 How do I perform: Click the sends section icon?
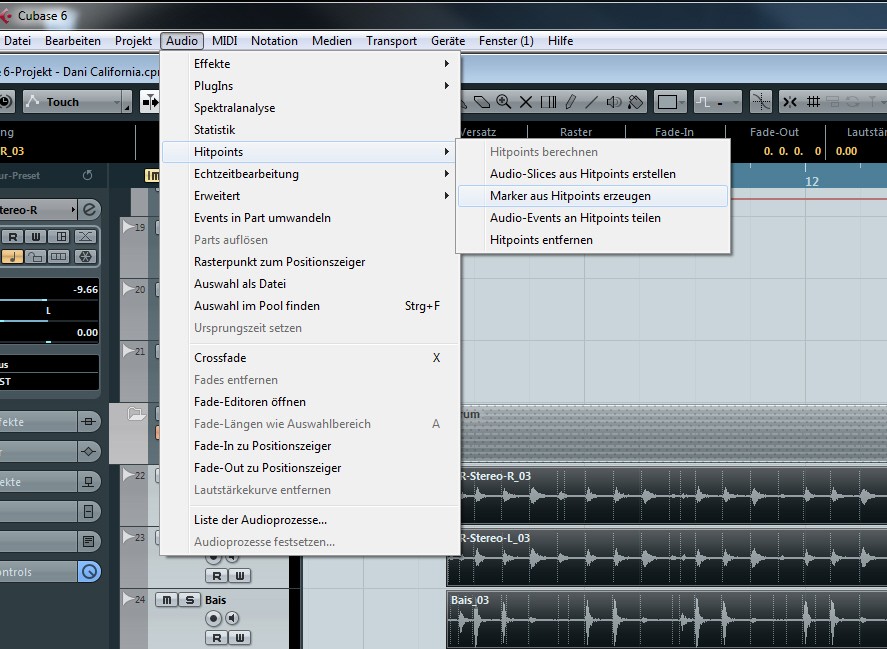tap(89, 482)
